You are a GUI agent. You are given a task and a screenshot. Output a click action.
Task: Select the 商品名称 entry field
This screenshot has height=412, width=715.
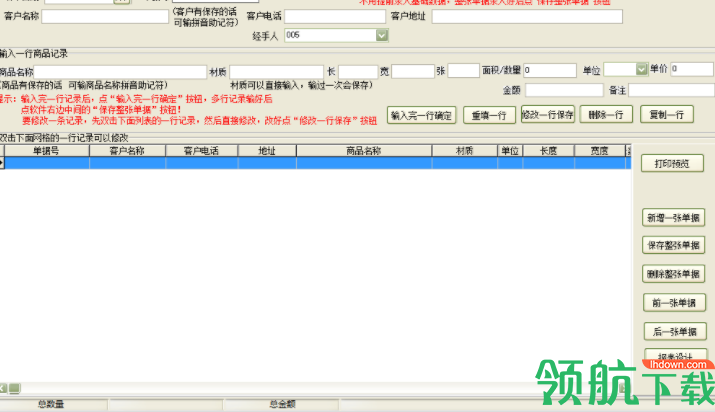[x=120, y=72]
